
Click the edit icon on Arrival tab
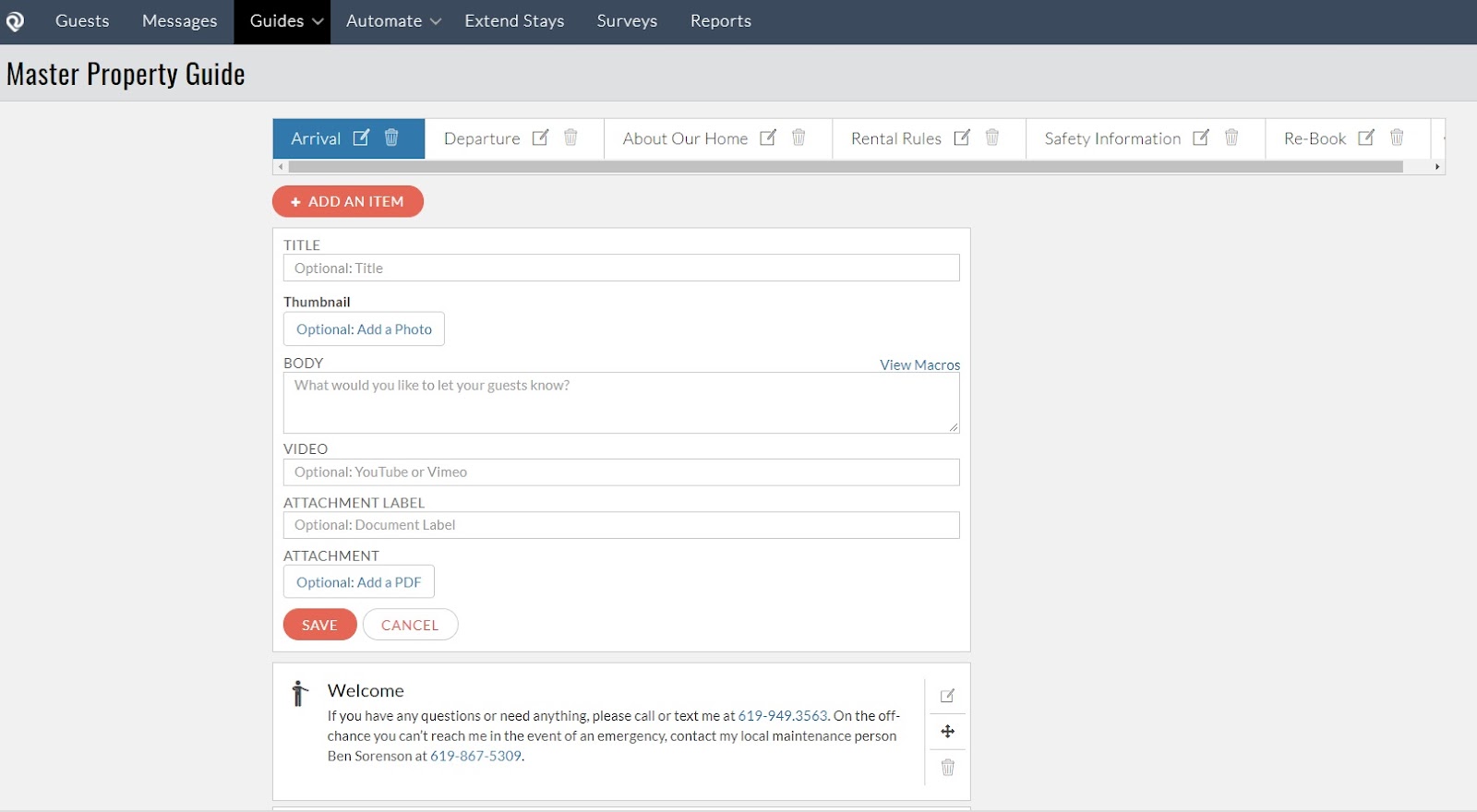(361, 137)
